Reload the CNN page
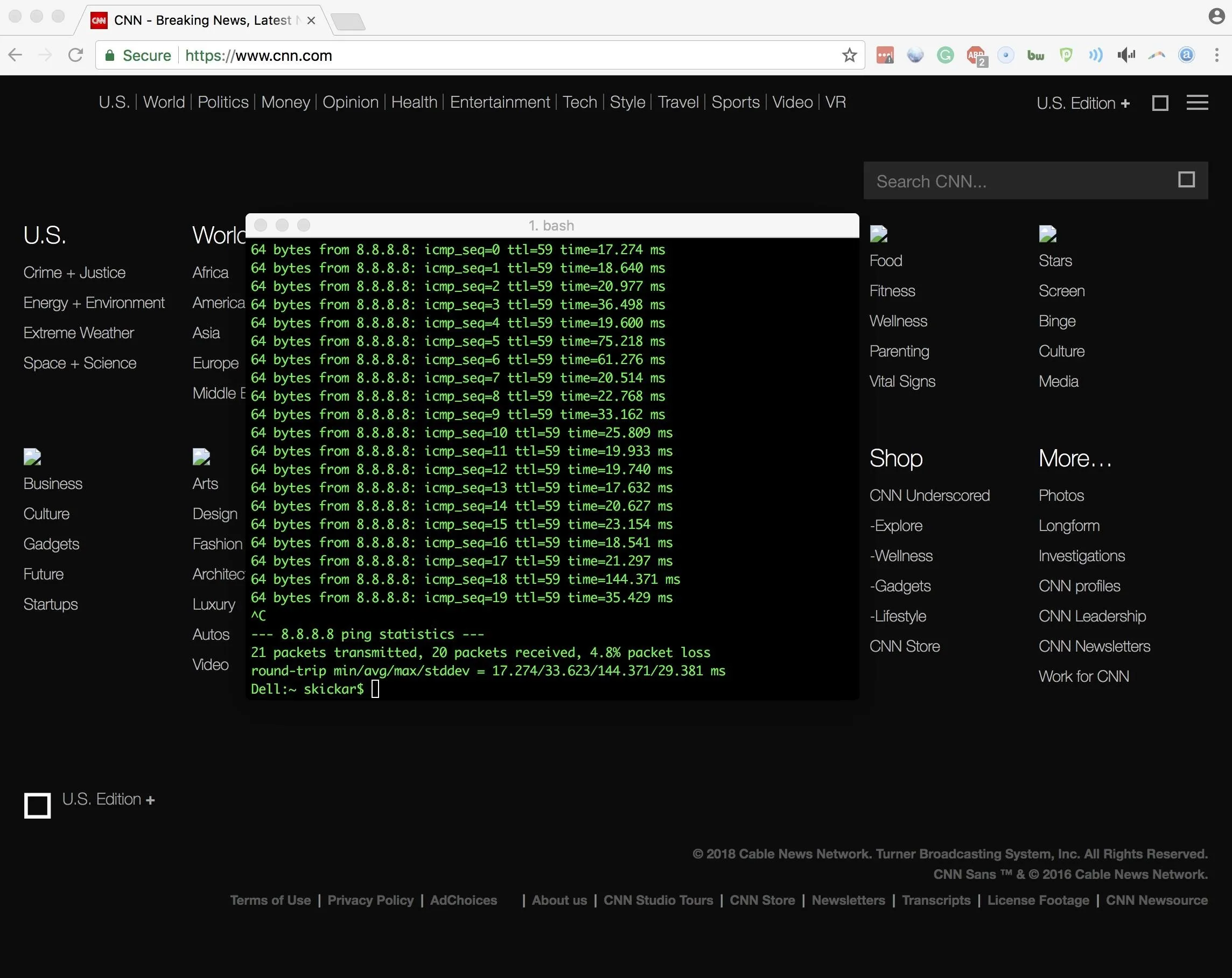The image size is (1232, 978). (x=75, y=55)
